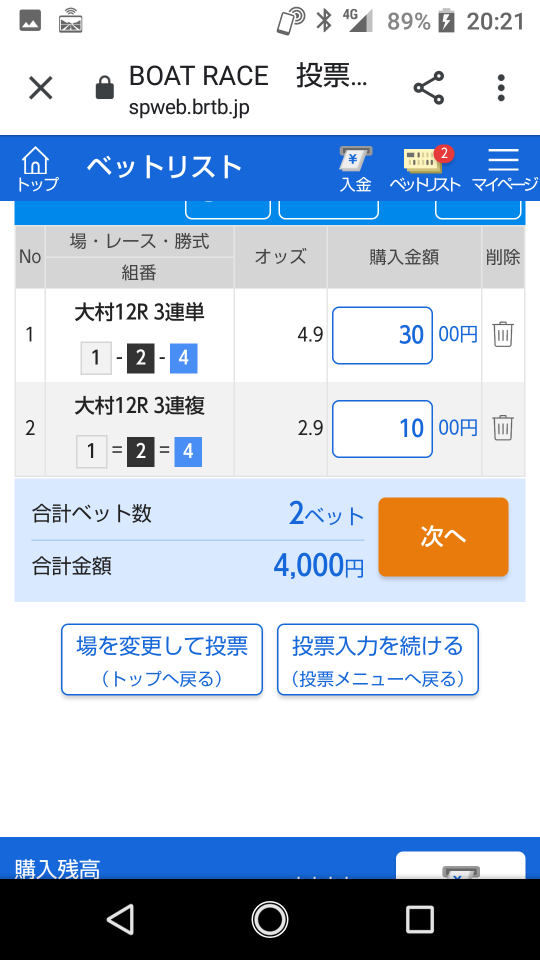Screen dimensions: 540x960
Task: Tap the Top home icon
Action: click(37, 168)
